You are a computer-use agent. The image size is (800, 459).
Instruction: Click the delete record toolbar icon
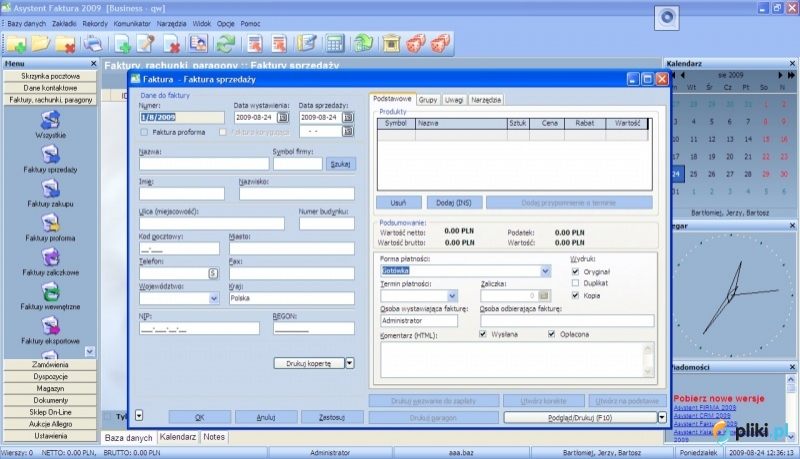click(x=172, y=44)
